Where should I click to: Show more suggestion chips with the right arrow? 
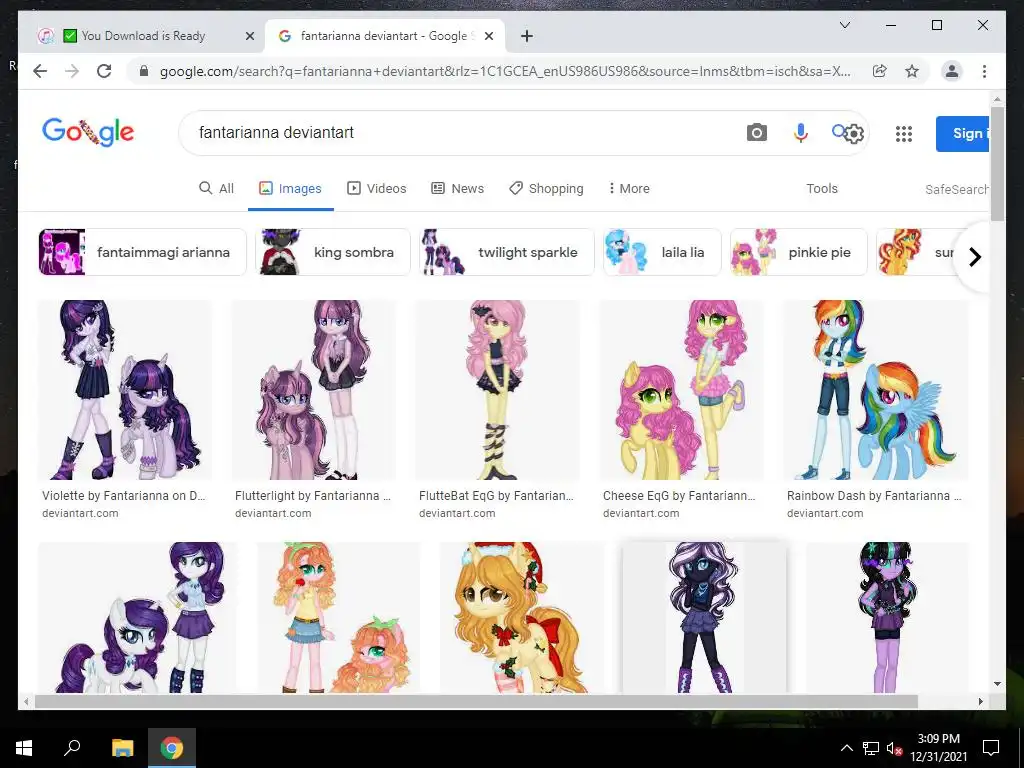pos(974,257)
